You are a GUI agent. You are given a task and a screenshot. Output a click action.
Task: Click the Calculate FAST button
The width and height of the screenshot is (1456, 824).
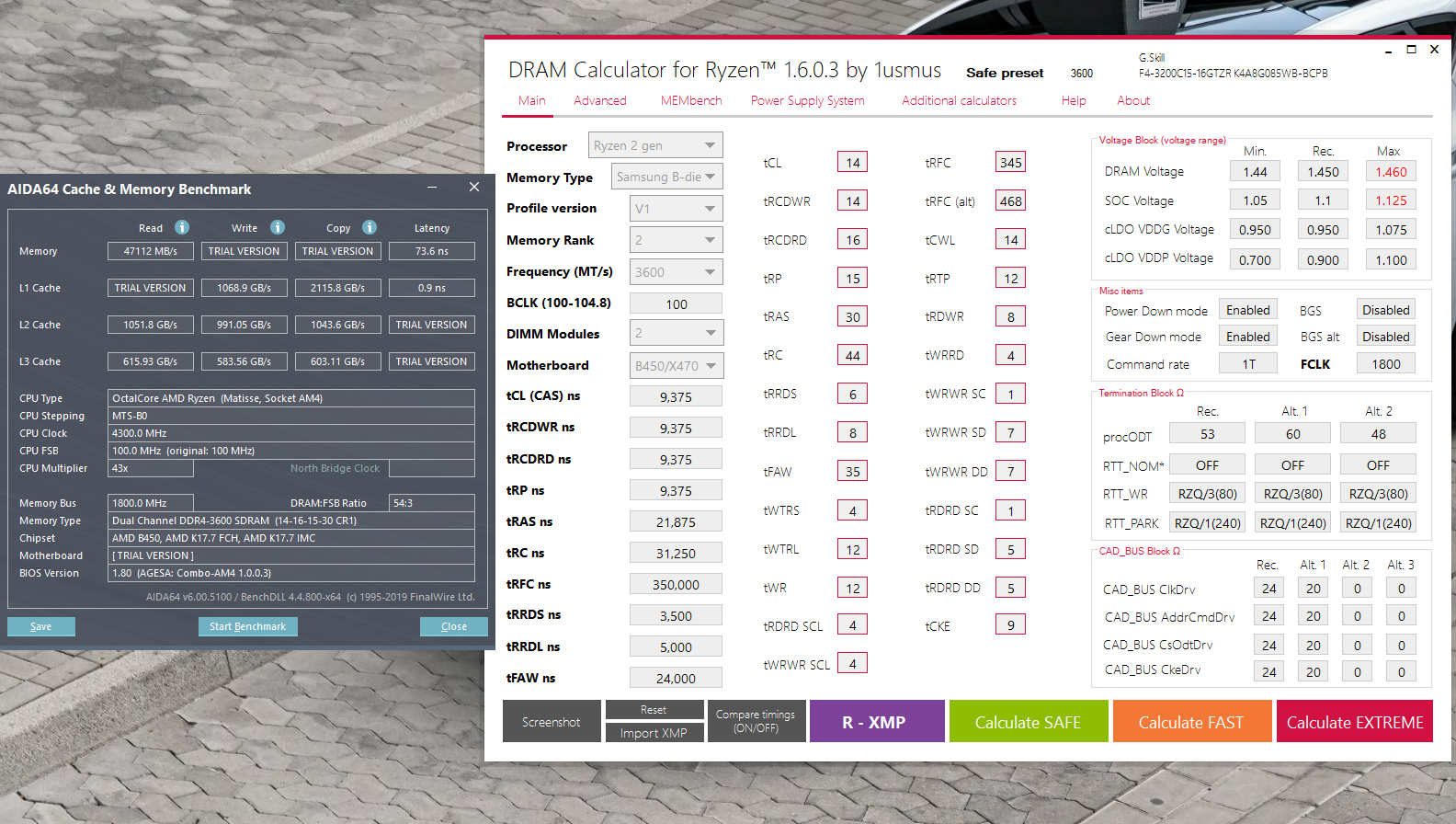pyautogui.click(x=1192, y=721)
